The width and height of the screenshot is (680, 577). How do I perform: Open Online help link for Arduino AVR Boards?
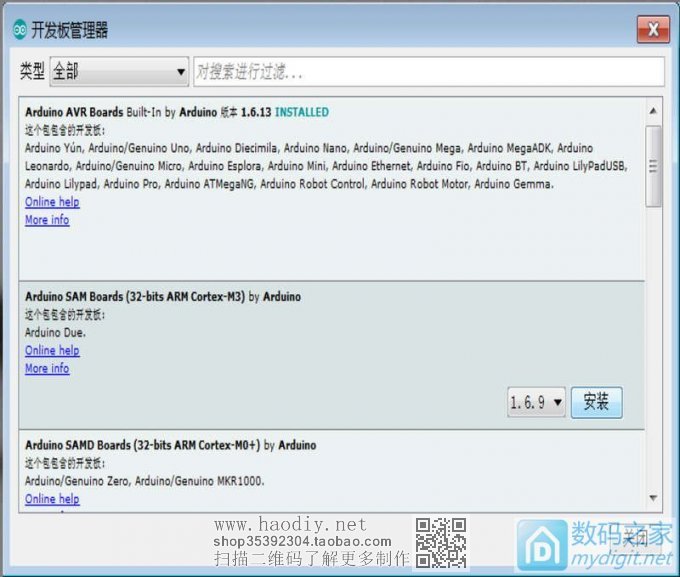pyautogui.click(x=52, y=202)
